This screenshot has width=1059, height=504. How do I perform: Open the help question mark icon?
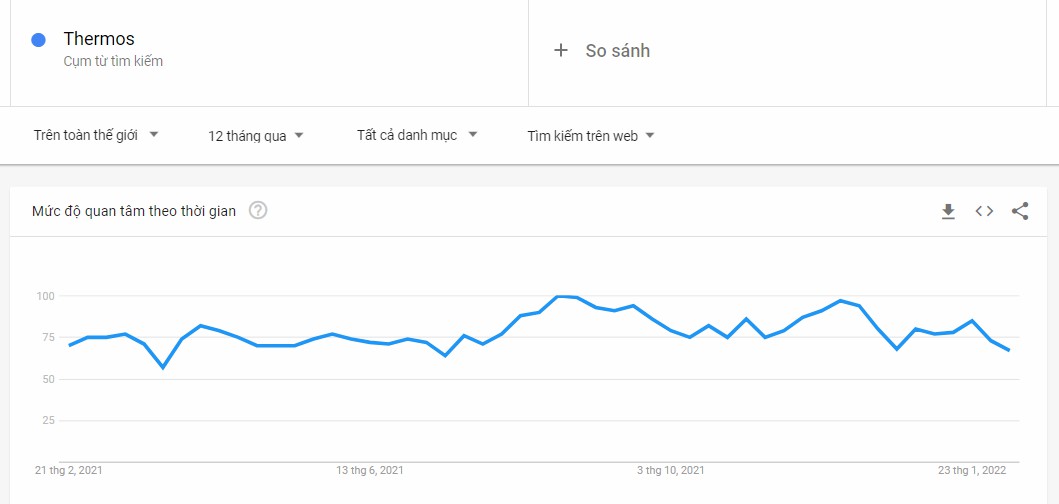(258, 210)
